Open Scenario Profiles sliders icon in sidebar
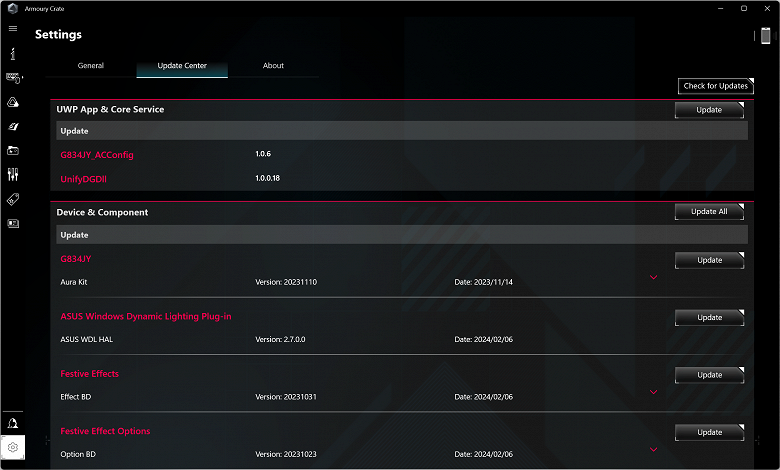780x470 pixels. point(13,175)
